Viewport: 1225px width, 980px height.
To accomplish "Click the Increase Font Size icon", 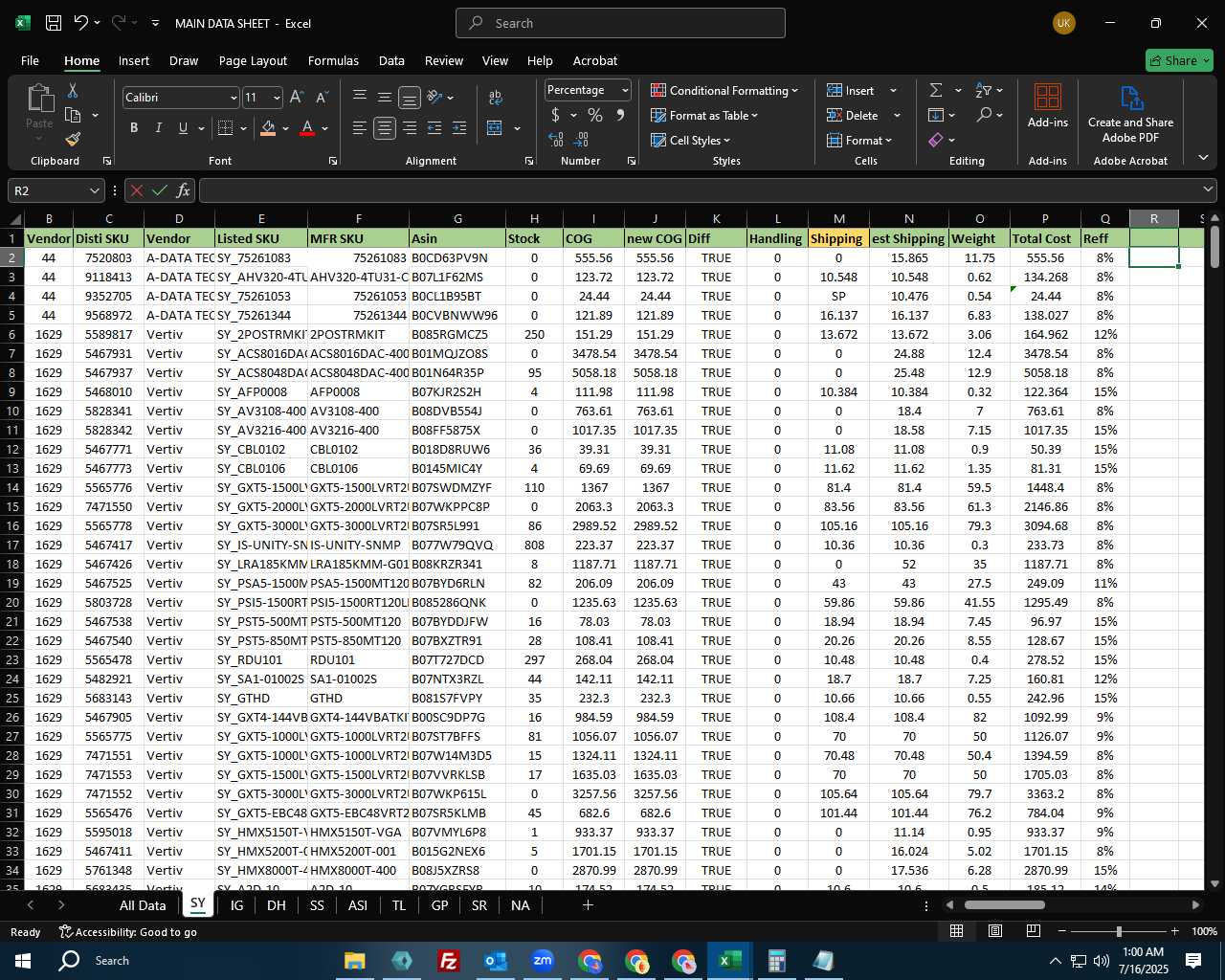I will [297, 98].
